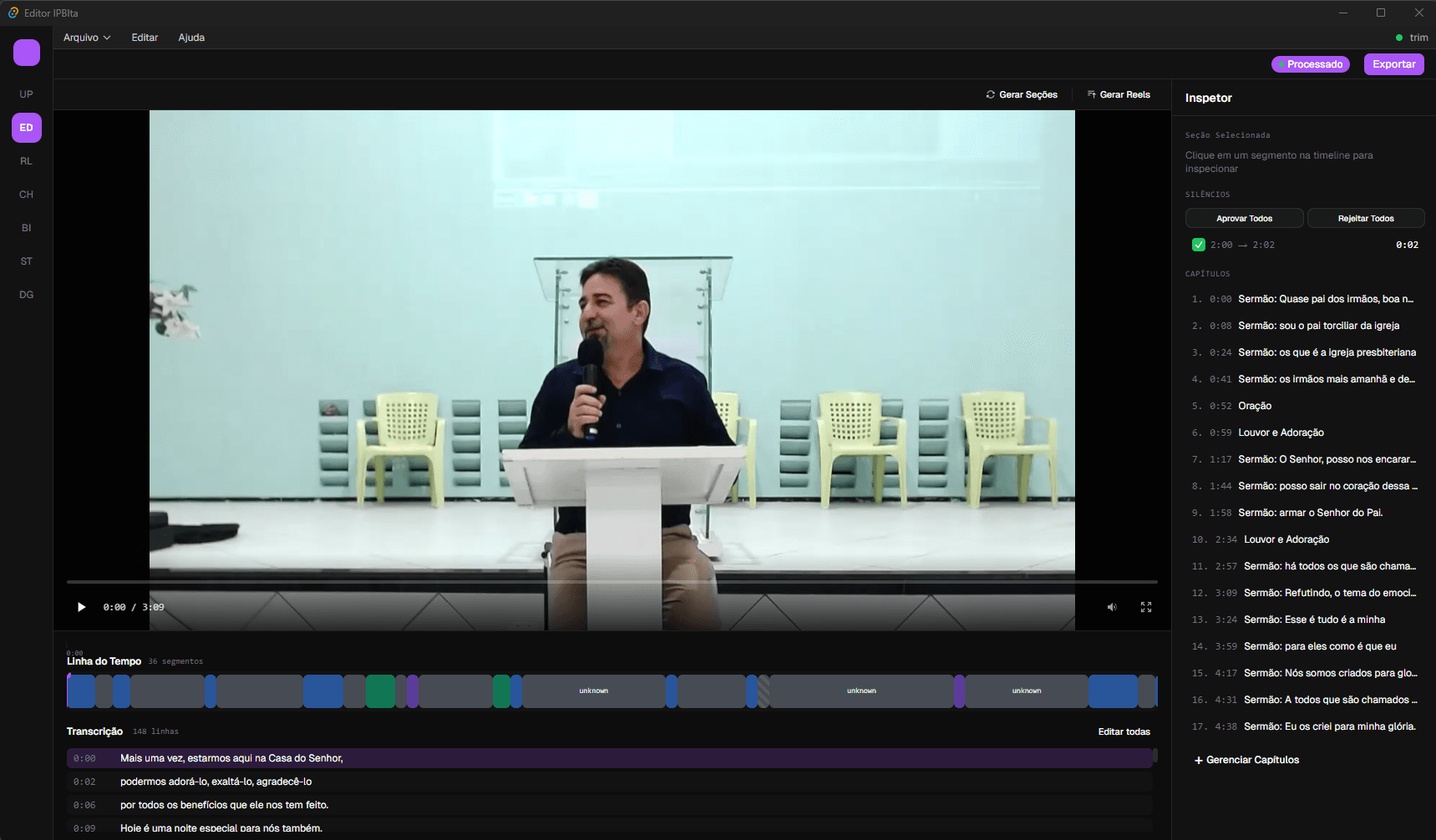Mute the video volume speaker icon

[x=1112, y=607]
